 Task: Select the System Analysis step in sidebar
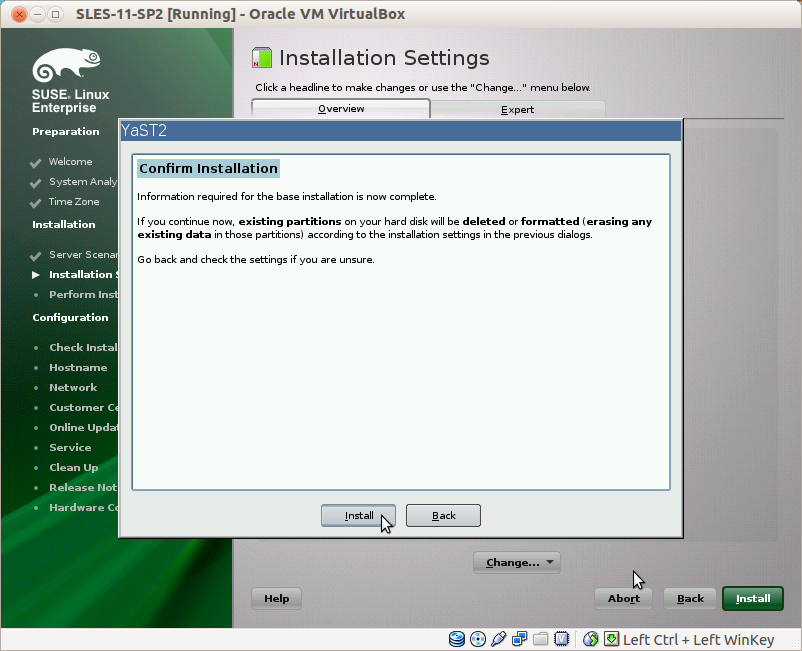(x=83, y=182)
